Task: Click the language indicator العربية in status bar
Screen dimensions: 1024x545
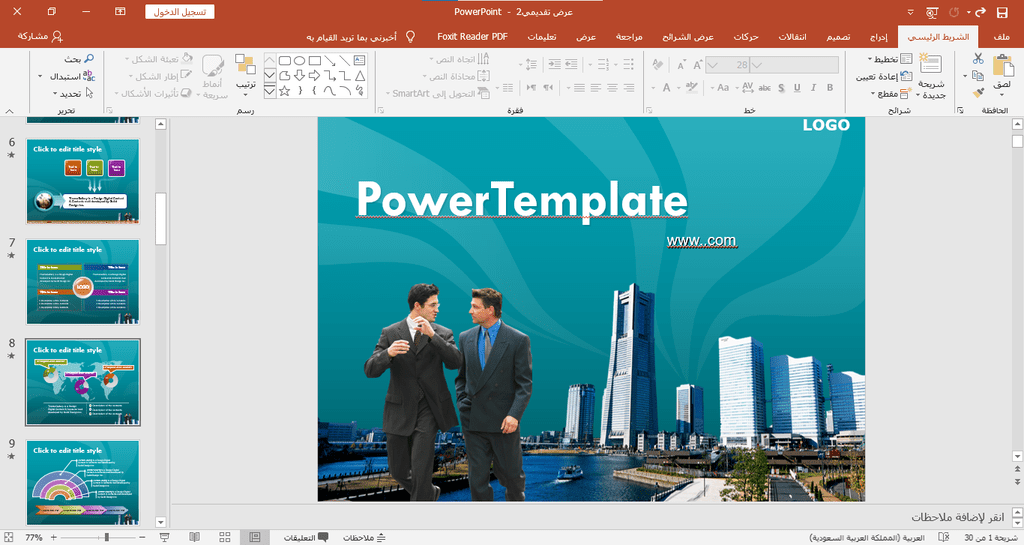Action: 867,538
